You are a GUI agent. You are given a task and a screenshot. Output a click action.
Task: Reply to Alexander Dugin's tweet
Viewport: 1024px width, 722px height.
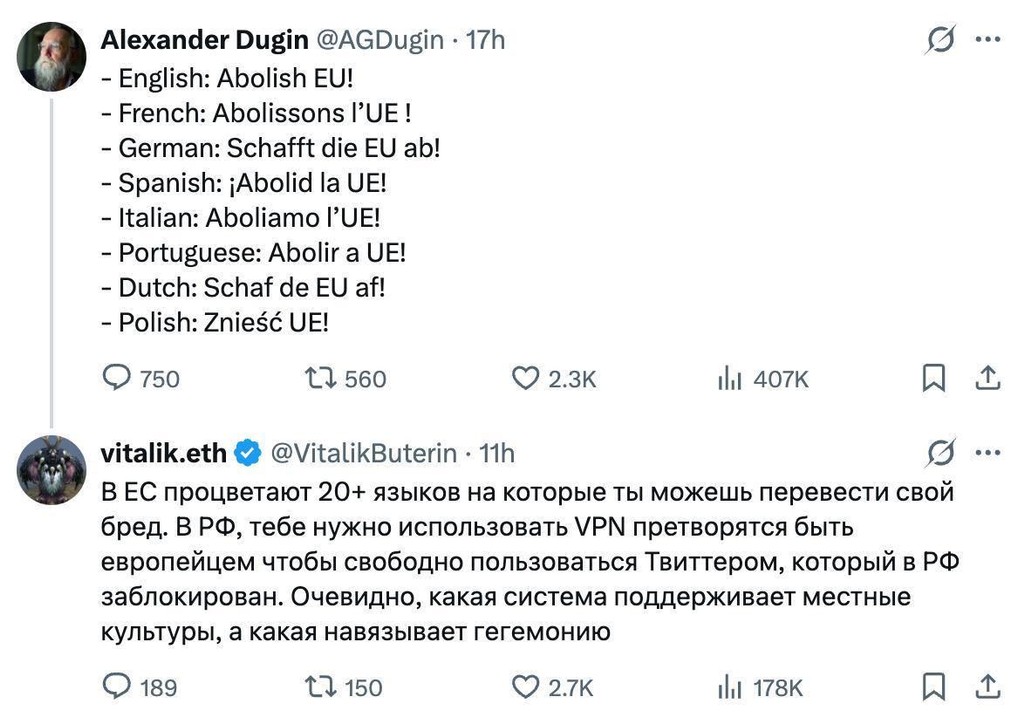click(118, 378)
